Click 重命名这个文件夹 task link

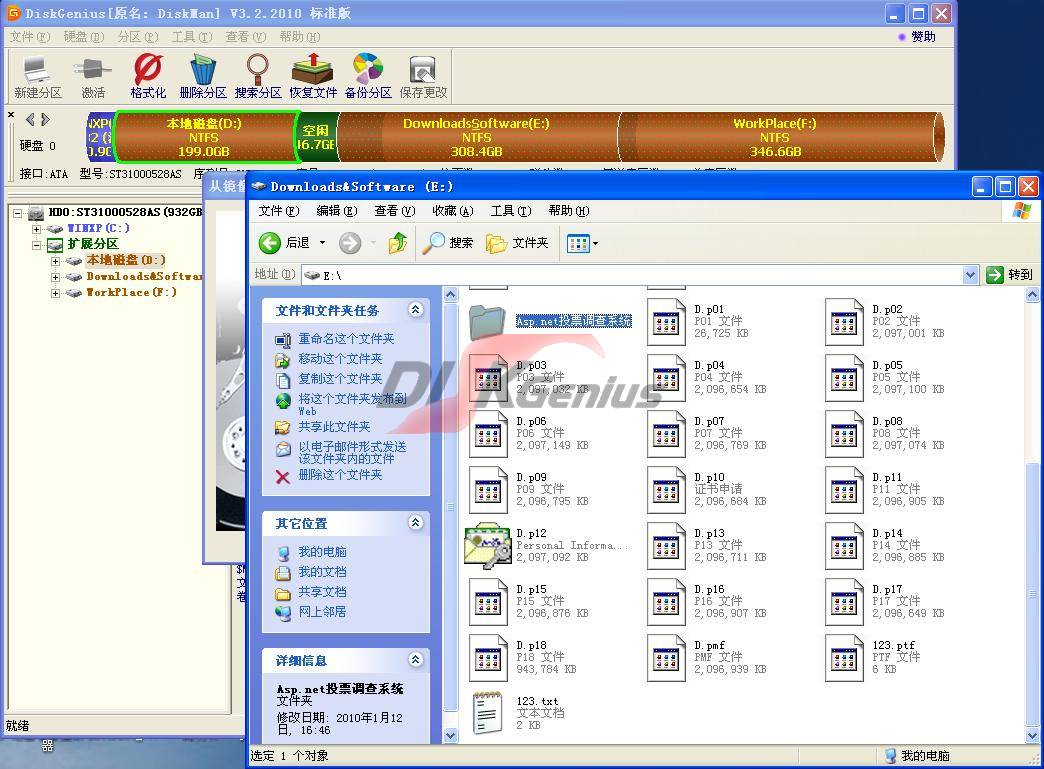346,339
